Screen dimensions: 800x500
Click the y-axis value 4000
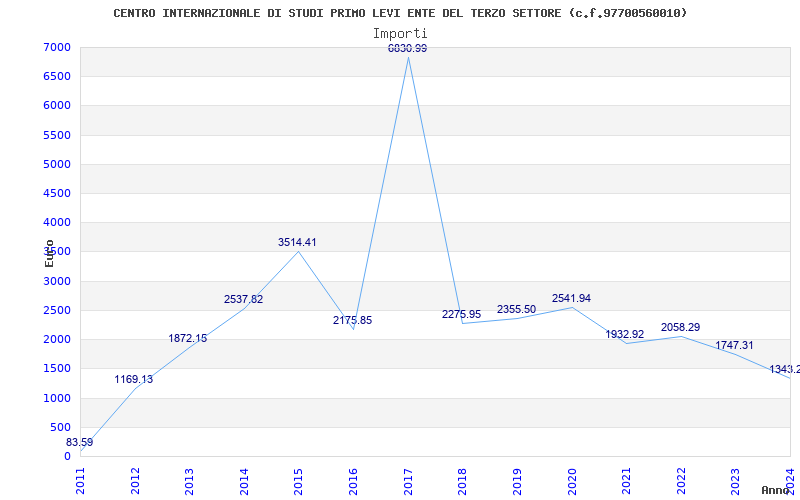57,222
